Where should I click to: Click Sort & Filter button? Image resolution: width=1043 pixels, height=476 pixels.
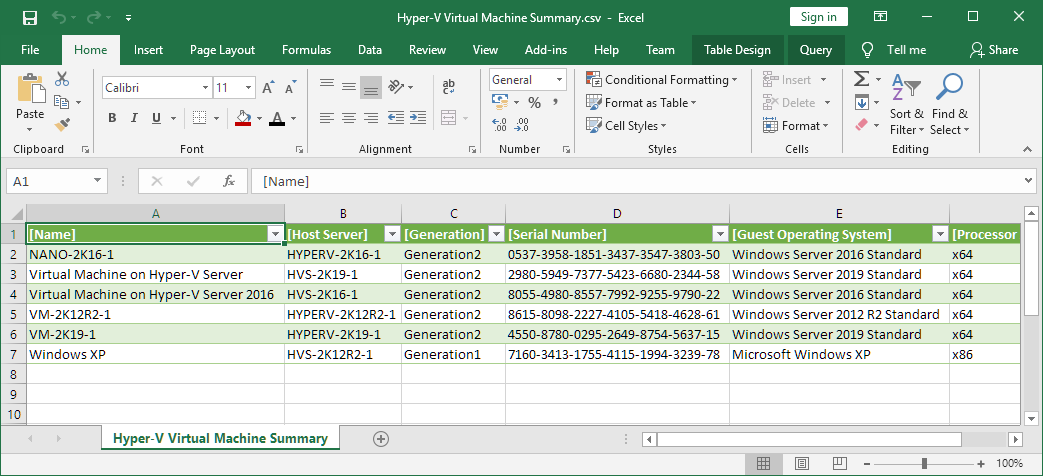(x=907, y=104)
